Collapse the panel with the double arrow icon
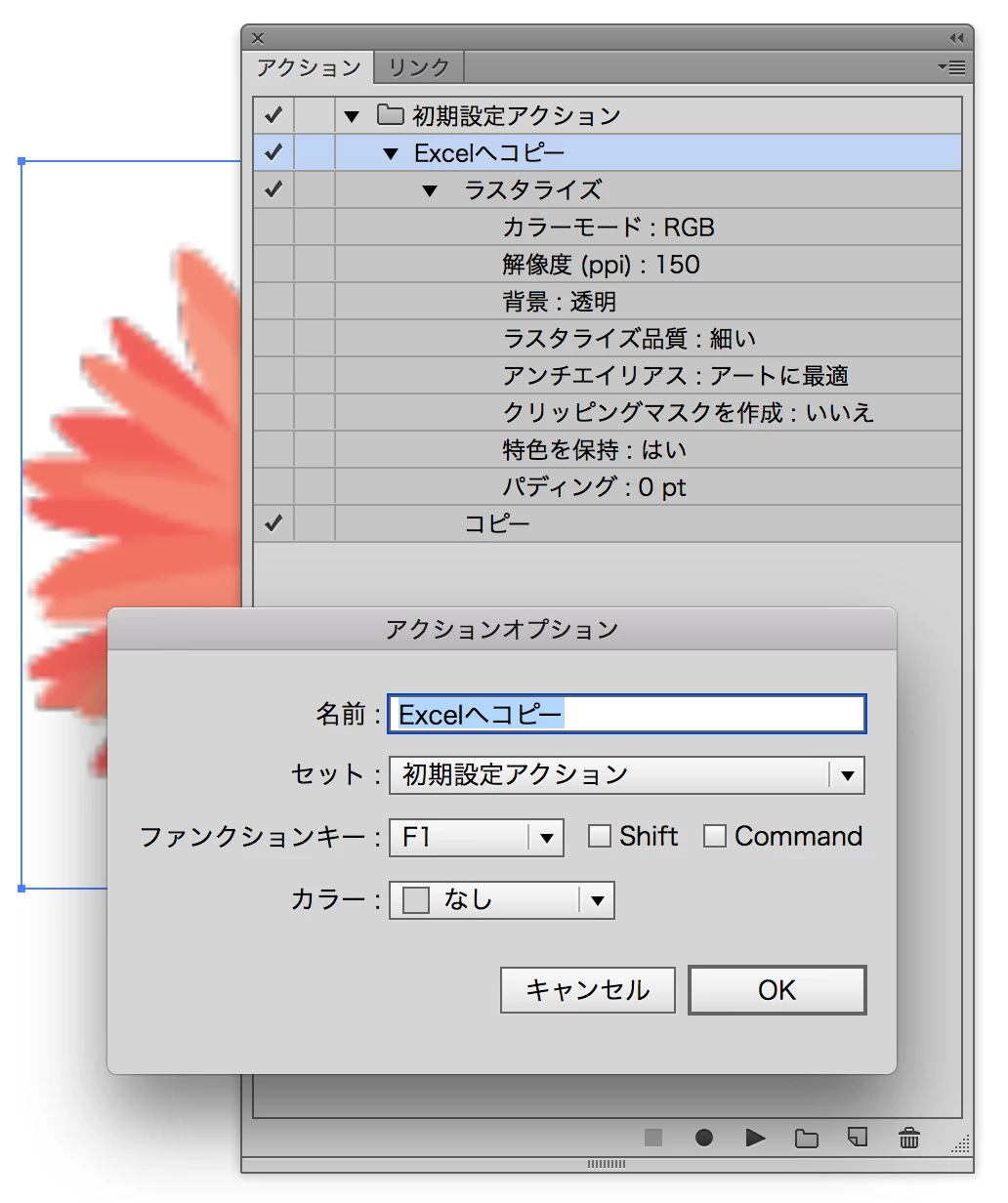 [x=956, y=38]
